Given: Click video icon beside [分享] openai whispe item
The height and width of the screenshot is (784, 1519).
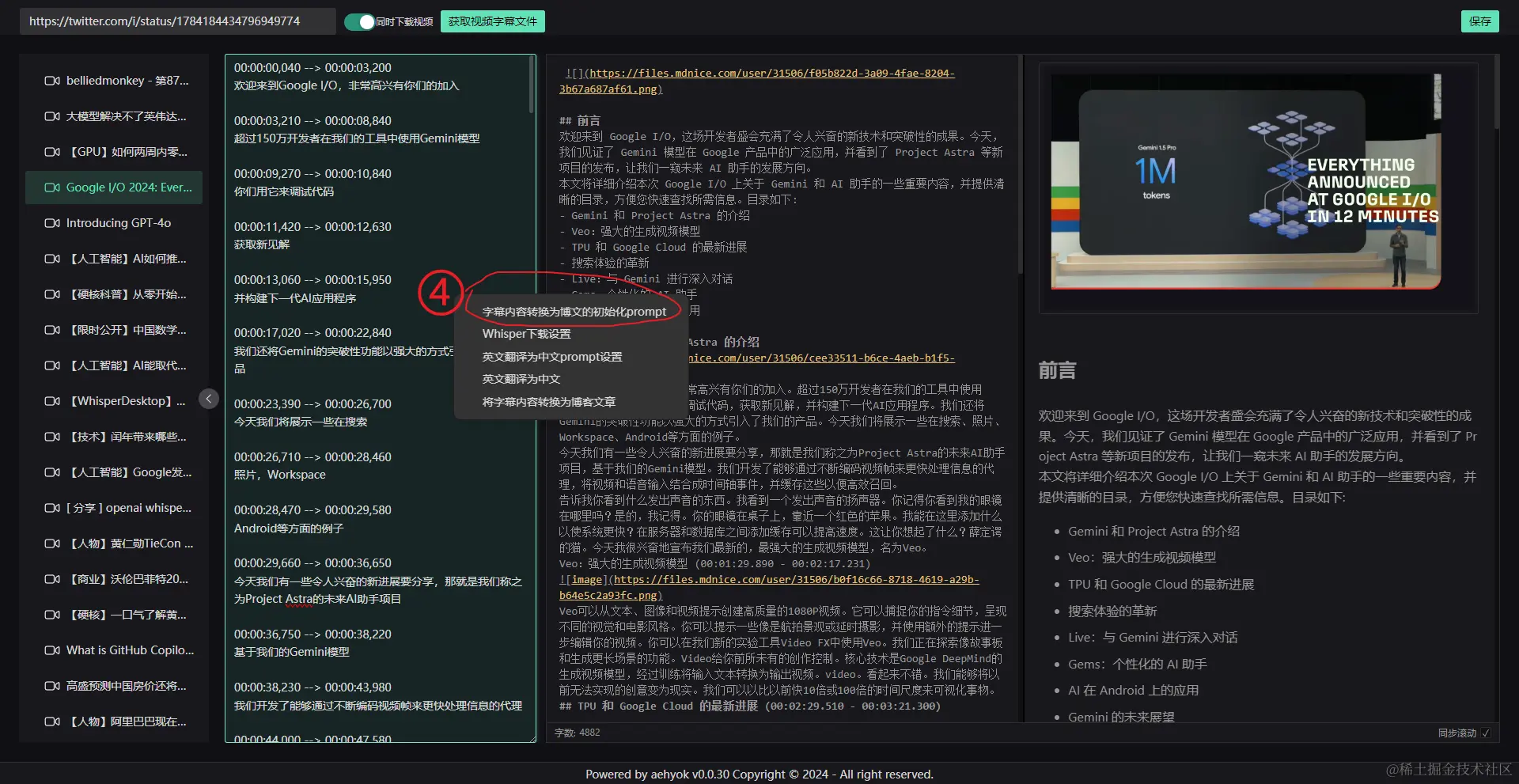Looking at the screenshot, I should click(x=52, y=508).
